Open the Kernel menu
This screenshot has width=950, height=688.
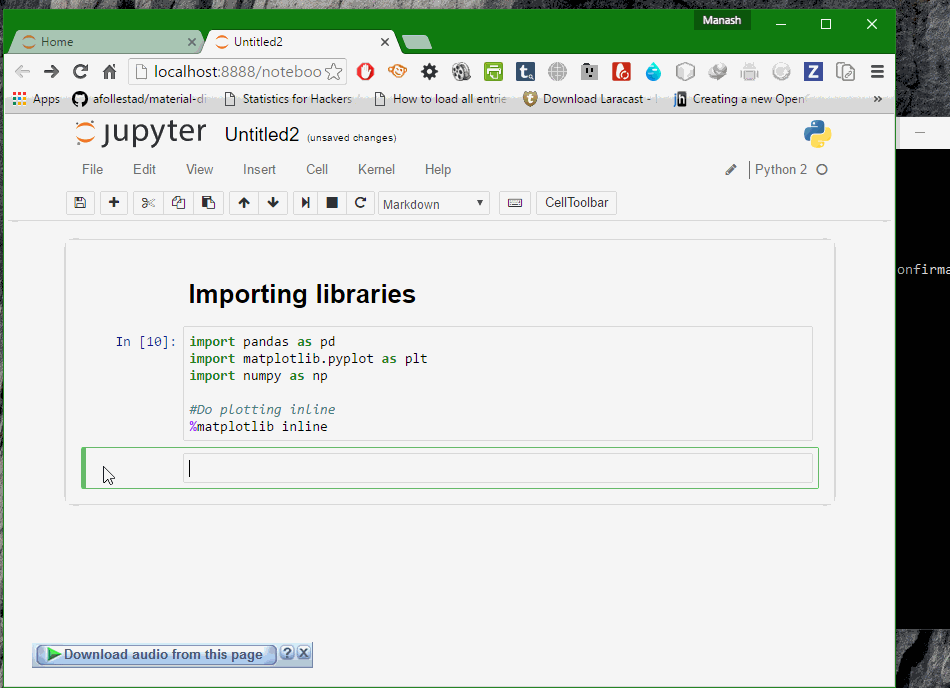click(x=376, y=170)
